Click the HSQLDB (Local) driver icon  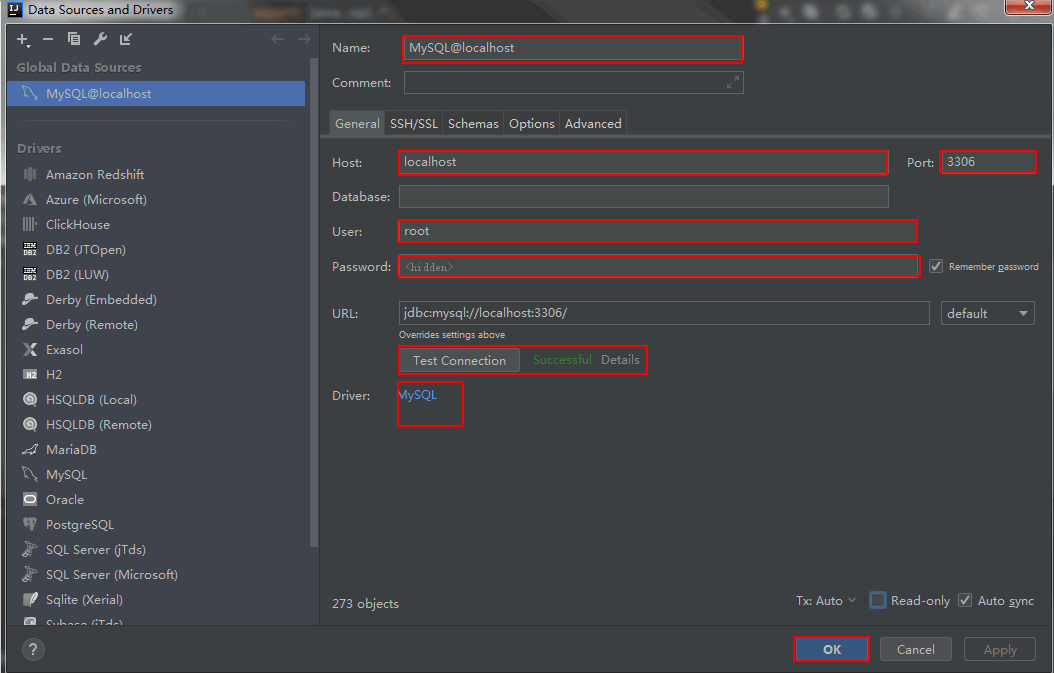[x=30, y=399]
